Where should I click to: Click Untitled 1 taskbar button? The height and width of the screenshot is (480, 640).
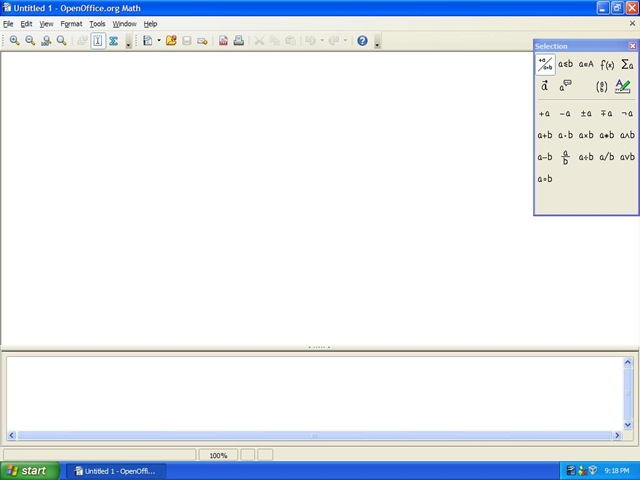(x=116, y=471)
